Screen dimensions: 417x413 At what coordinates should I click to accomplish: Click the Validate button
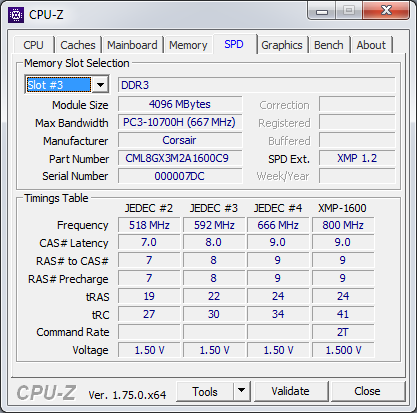click(291, 391)
